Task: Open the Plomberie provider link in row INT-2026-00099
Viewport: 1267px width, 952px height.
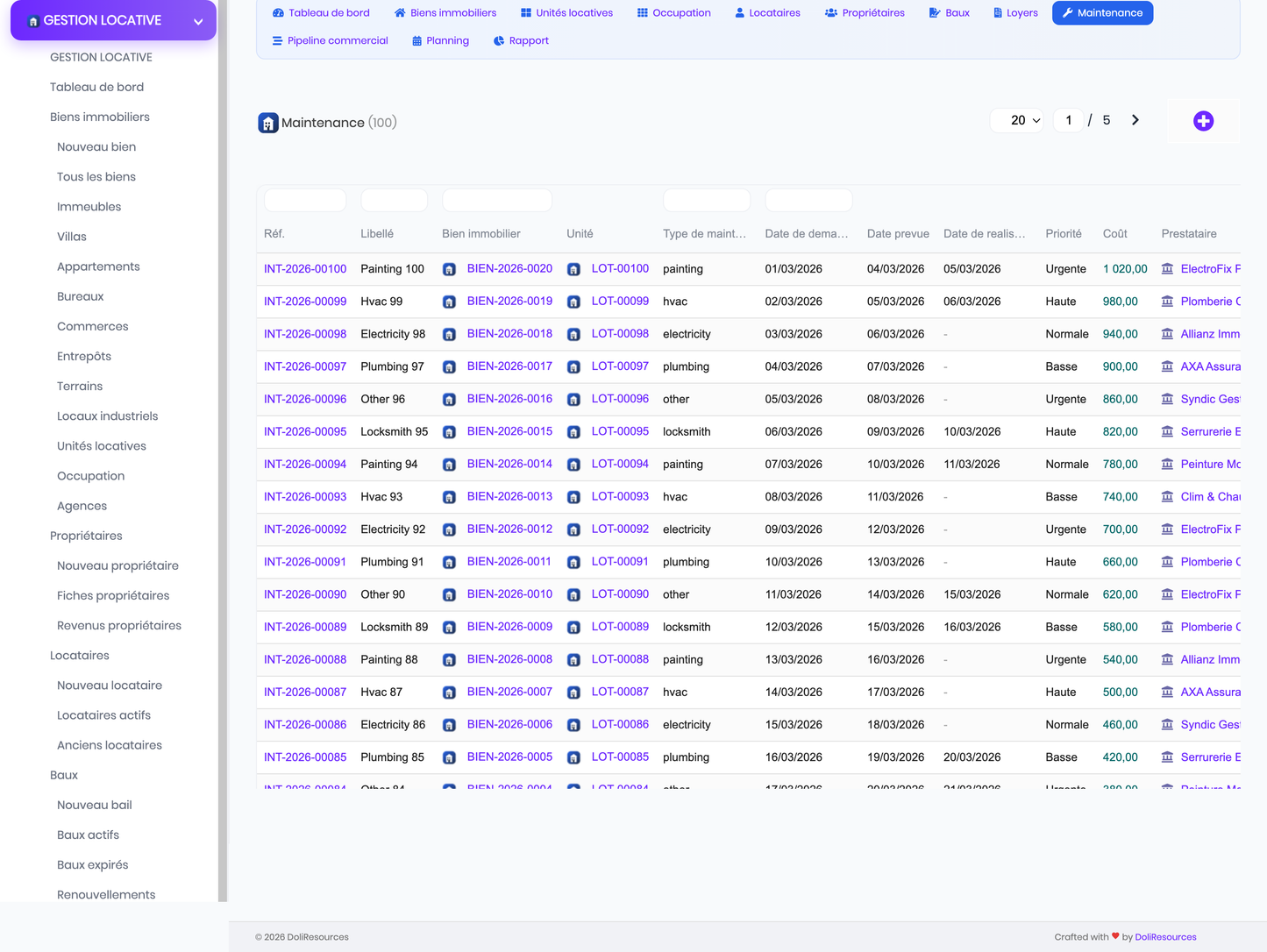Action: tap(1211, 302)
